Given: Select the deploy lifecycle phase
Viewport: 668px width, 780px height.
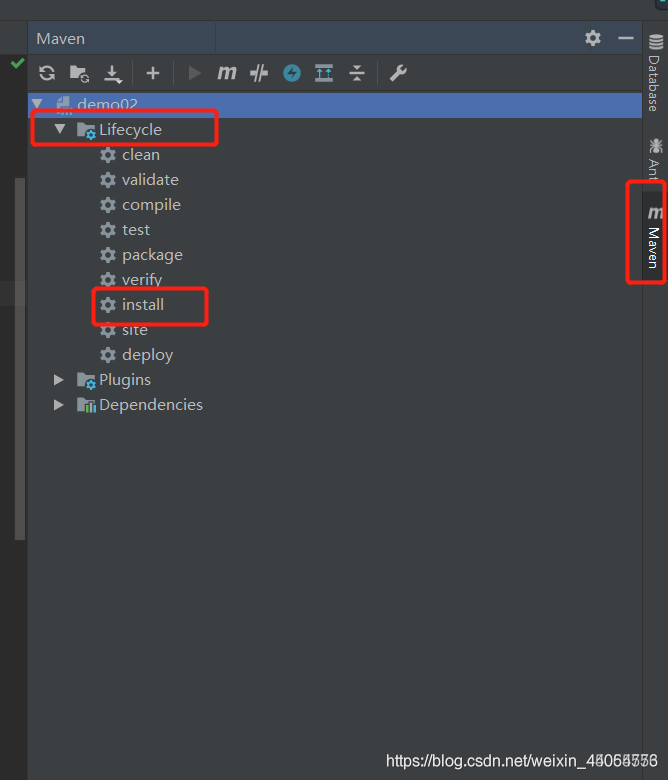Looking at the screenshot, I should [x=147, y=355].
